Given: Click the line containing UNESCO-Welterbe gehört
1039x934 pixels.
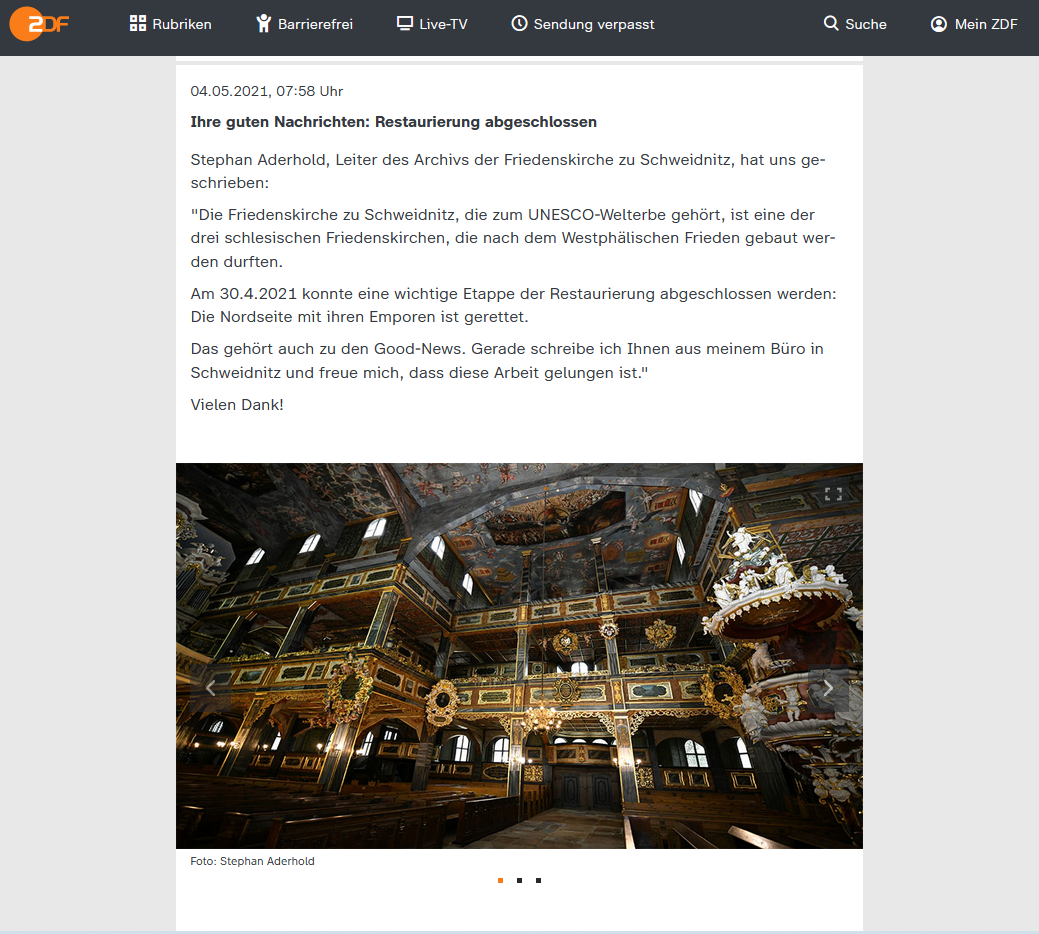Looking at the screenshot, I should click(x=502, y=215).
